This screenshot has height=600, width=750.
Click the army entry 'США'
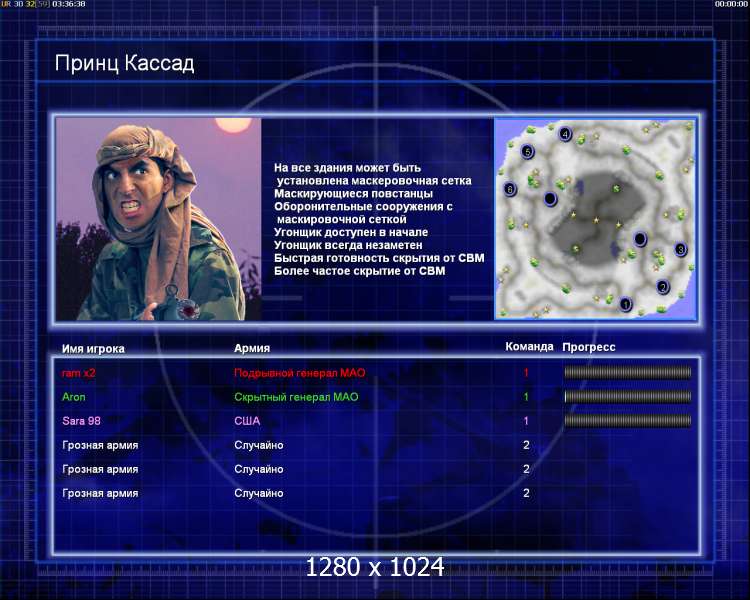tap(247, 421)
